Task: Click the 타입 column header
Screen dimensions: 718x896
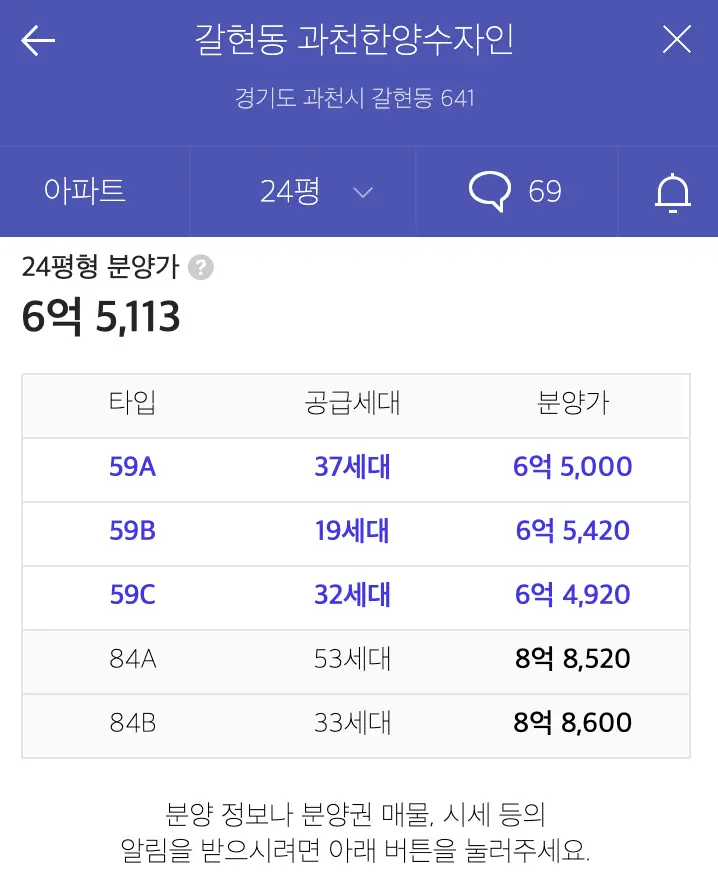Action: tap(133, 404)
